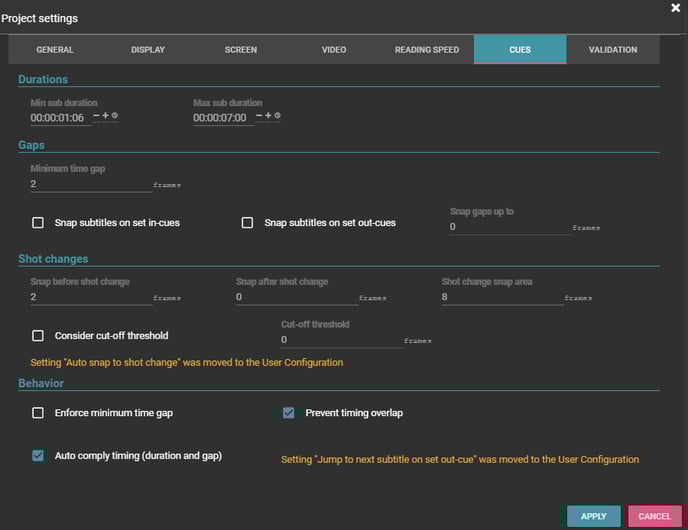Check Enforce minimum time gap
The width and height of the screenshot is (688, 530).
click(38, 413)
